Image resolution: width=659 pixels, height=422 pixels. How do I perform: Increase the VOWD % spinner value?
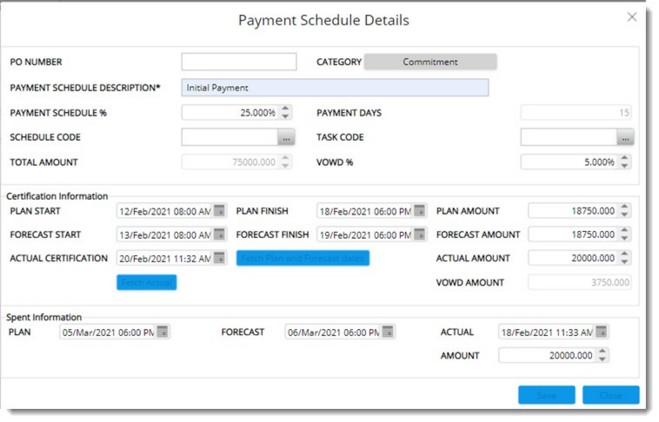point(626,157)
